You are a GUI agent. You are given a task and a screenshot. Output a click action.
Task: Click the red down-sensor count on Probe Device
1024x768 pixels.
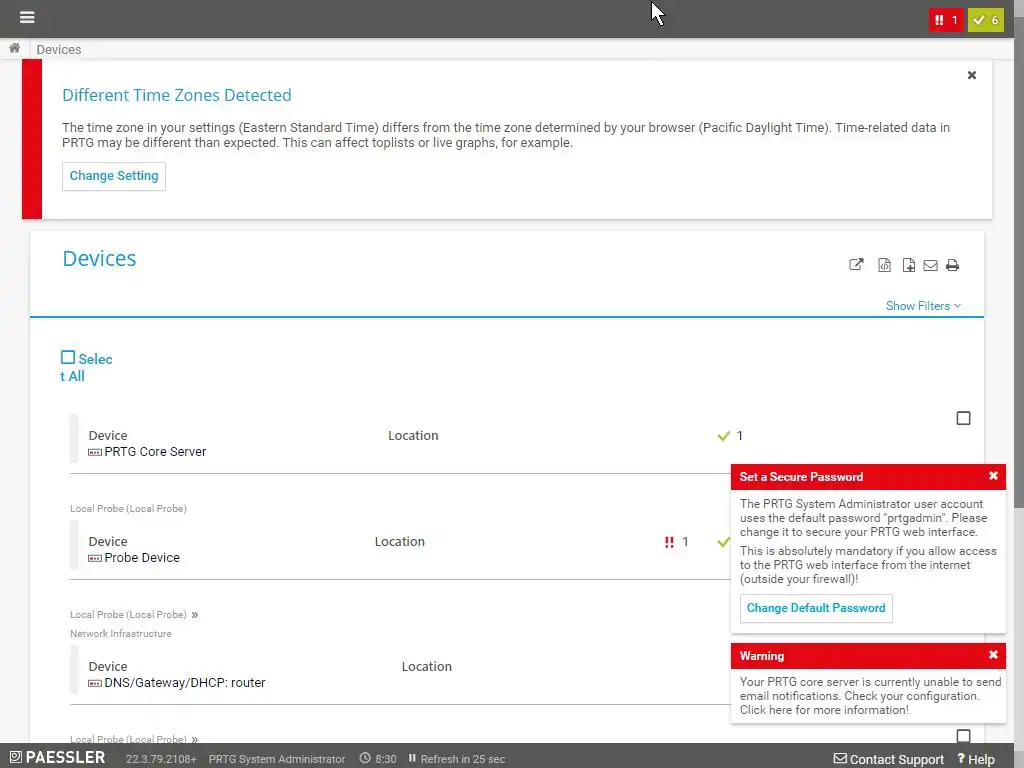(x=676, y=541)
